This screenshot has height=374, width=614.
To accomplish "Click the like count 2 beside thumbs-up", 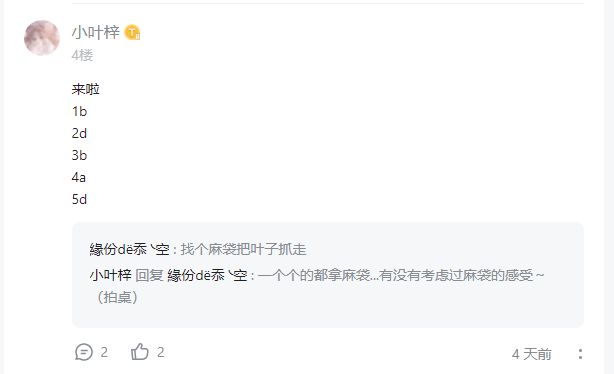I will tap(161, 352).
